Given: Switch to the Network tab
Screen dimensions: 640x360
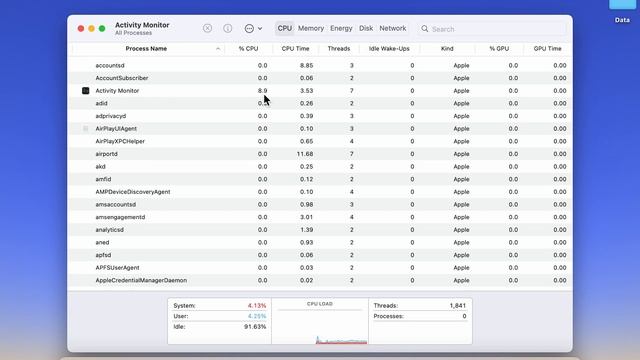Looking at the screenshot, I should pos(393,28).
